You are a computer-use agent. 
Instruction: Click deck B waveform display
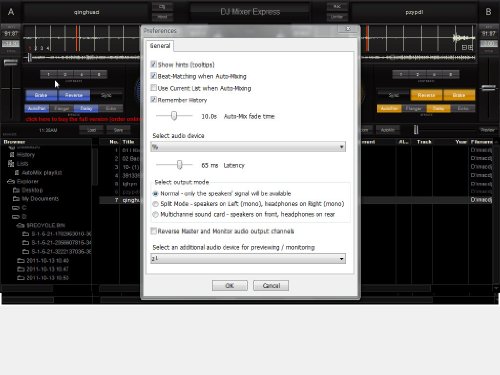click(x=418, y=38)
